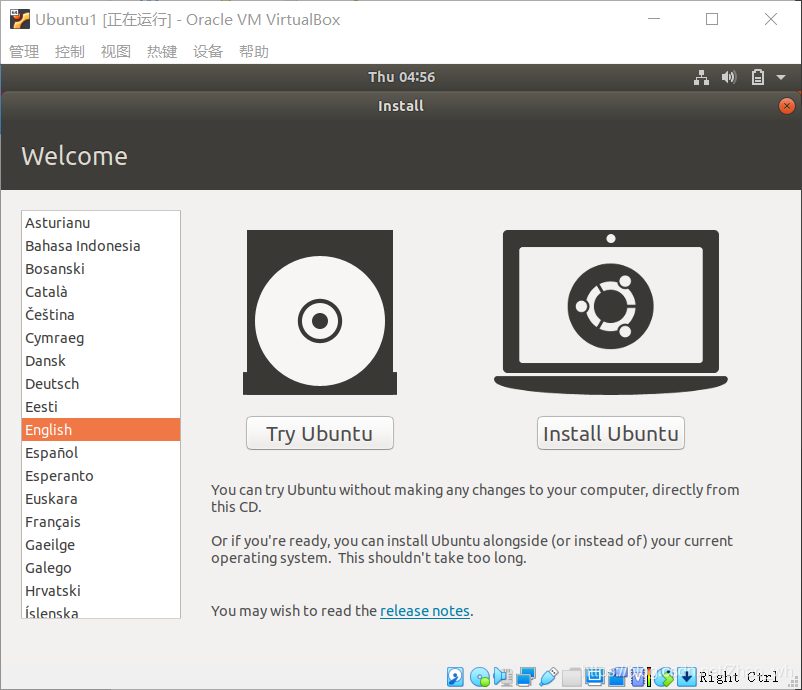
Task: Select Čeština language
Action: [101, 315]
